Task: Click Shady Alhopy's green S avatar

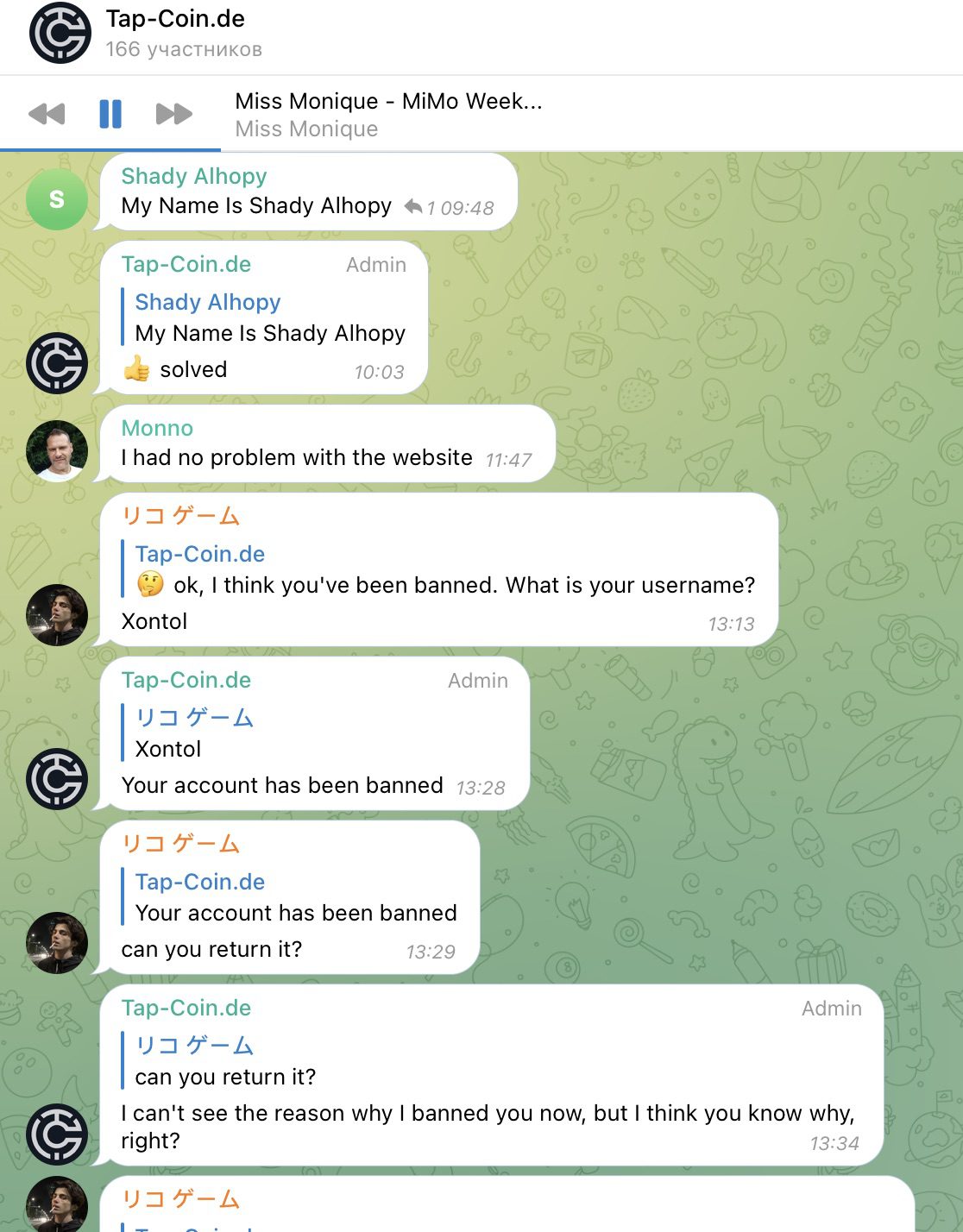Action: pos(57,199)
